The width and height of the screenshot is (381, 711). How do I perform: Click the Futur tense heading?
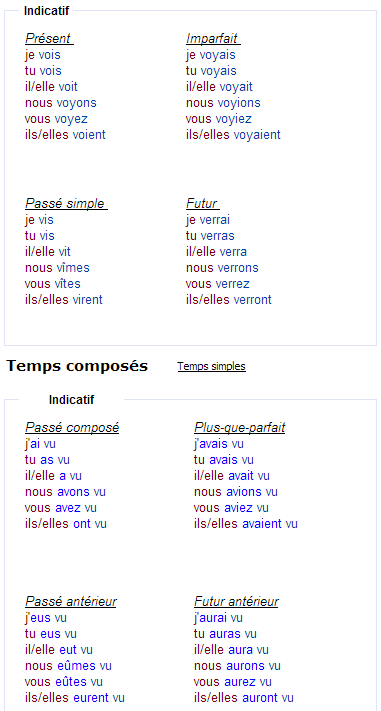click(x=203, y=204)
